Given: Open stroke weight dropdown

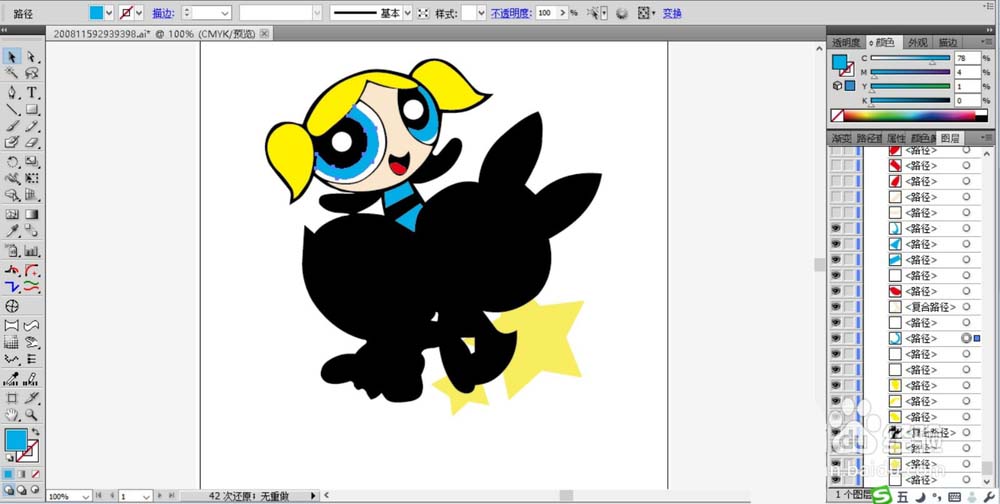Looking at the screenshot, I should (225, 13).
